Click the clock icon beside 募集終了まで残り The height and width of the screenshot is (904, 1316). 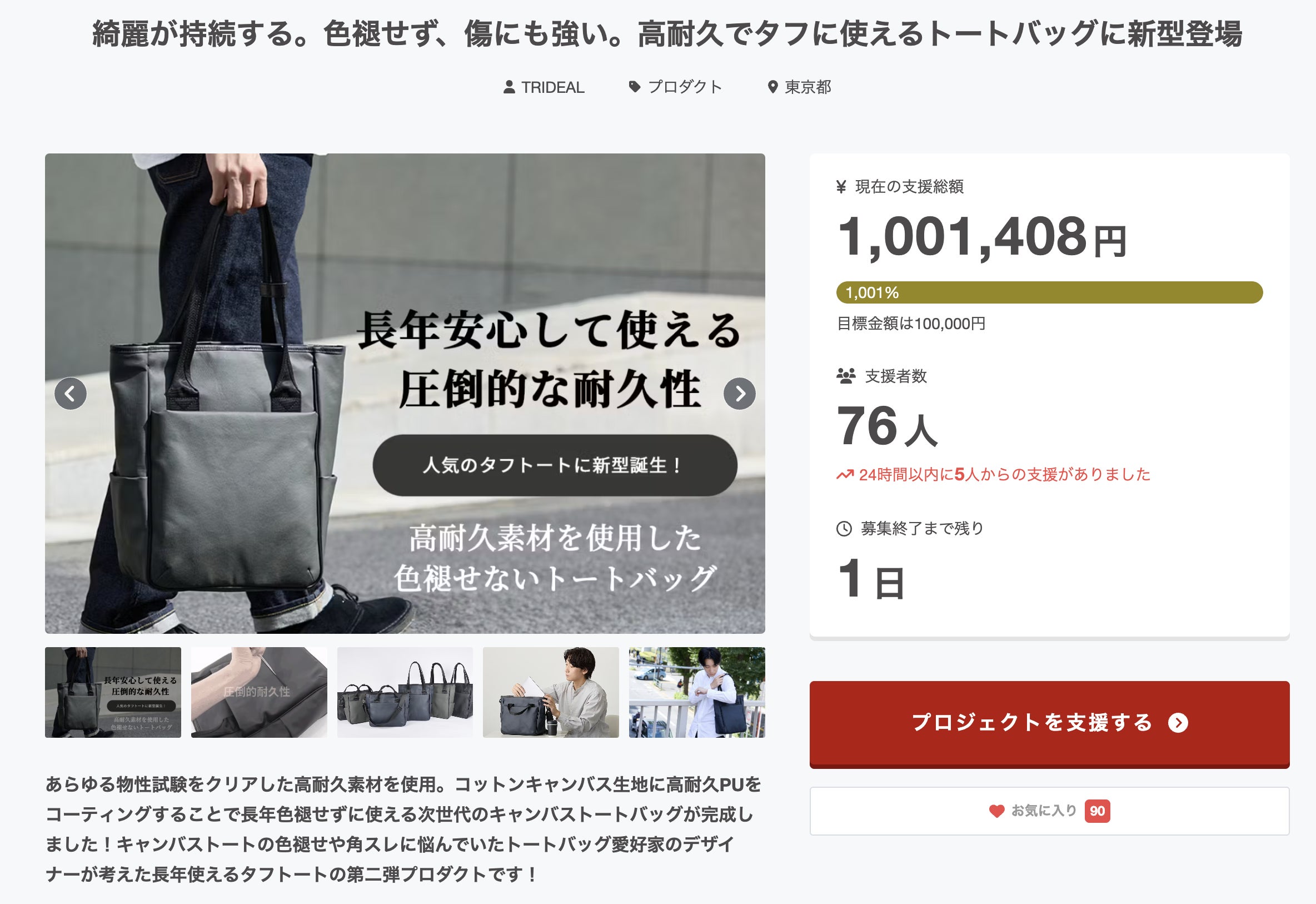pos(844,529)
